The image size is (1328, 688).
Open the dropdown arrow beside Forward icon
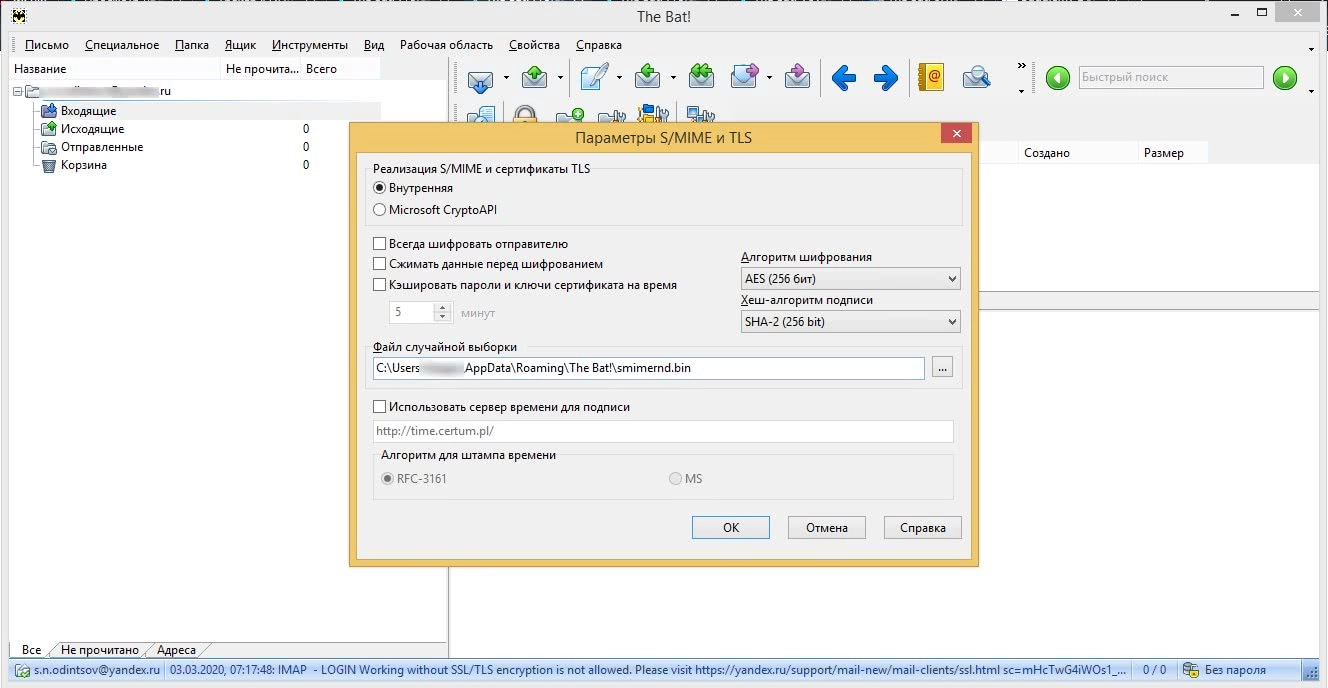[x=769, y=78]
